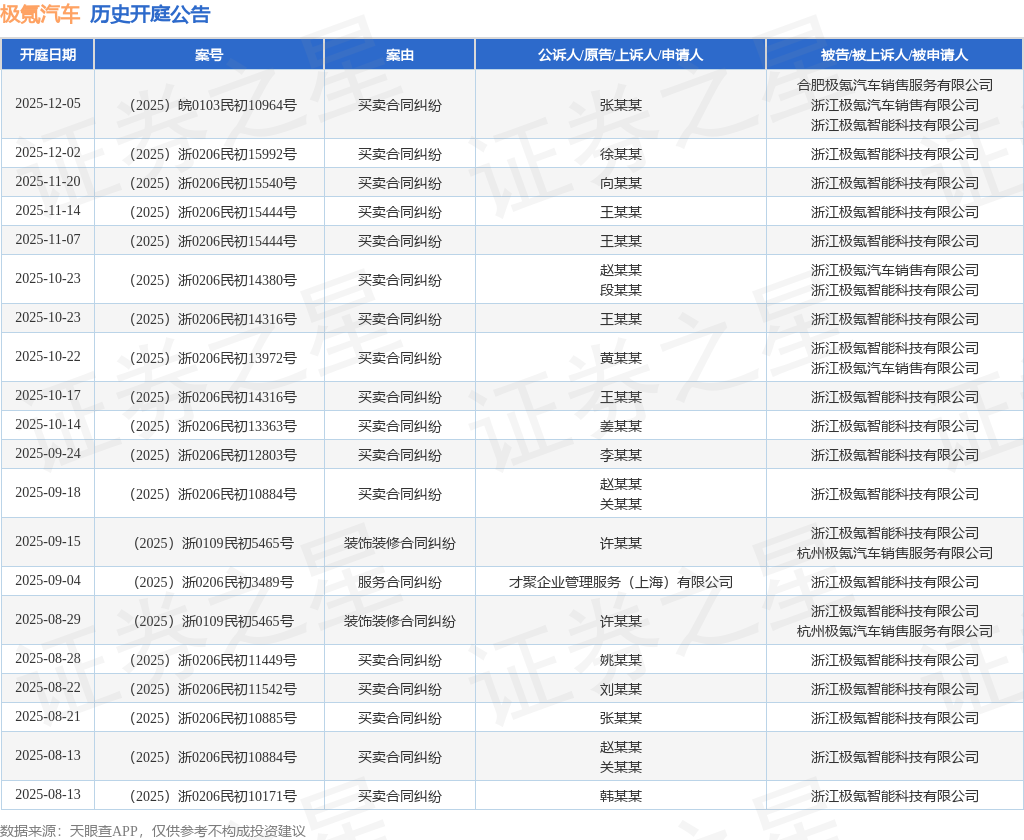Select date cell 2025-09-15
The width and height of the screenshot is (1024, 840).
48,541
